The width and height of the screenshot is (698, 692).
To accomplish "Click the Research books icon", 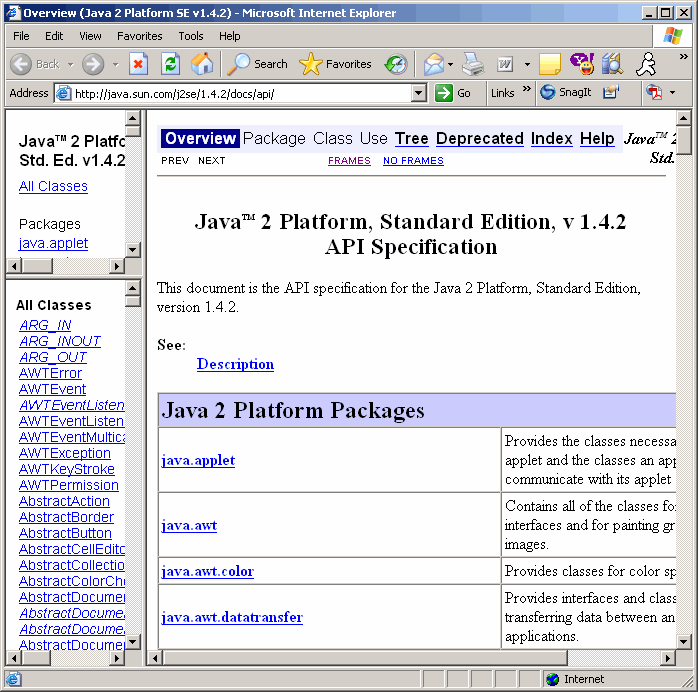I will click(613, 65).
